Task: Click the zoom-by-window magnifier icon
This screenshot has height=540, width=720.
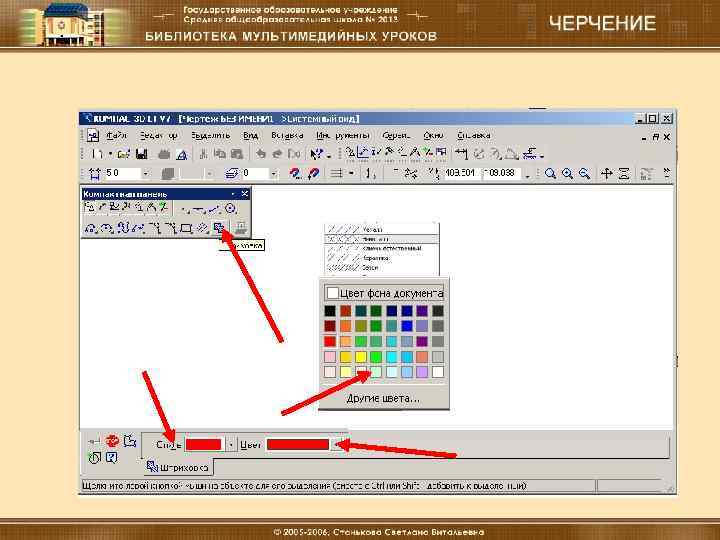Action: pyautogui.click(x=550, y=174)
